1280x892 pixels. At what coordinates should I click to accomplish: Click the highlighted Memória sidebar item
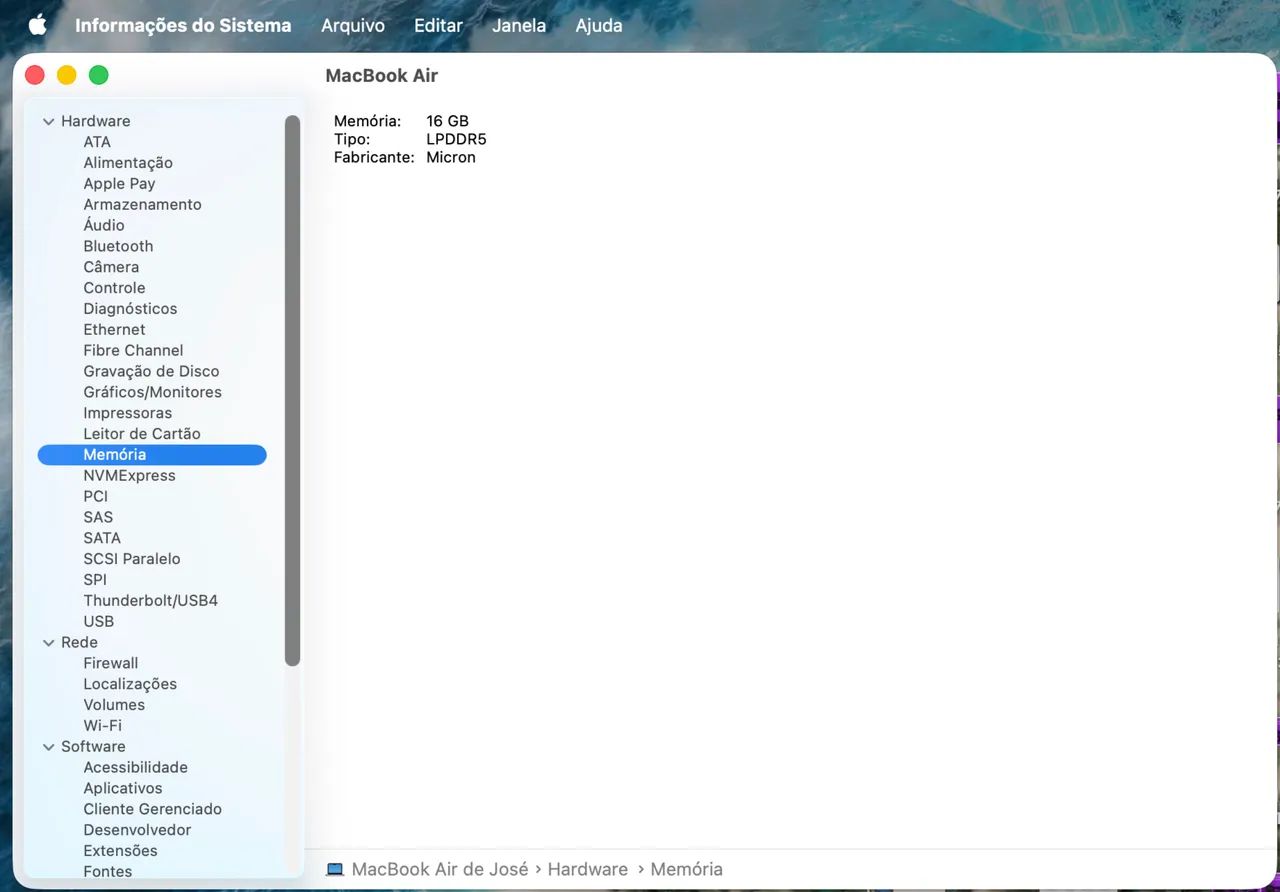tap(152, 455)
